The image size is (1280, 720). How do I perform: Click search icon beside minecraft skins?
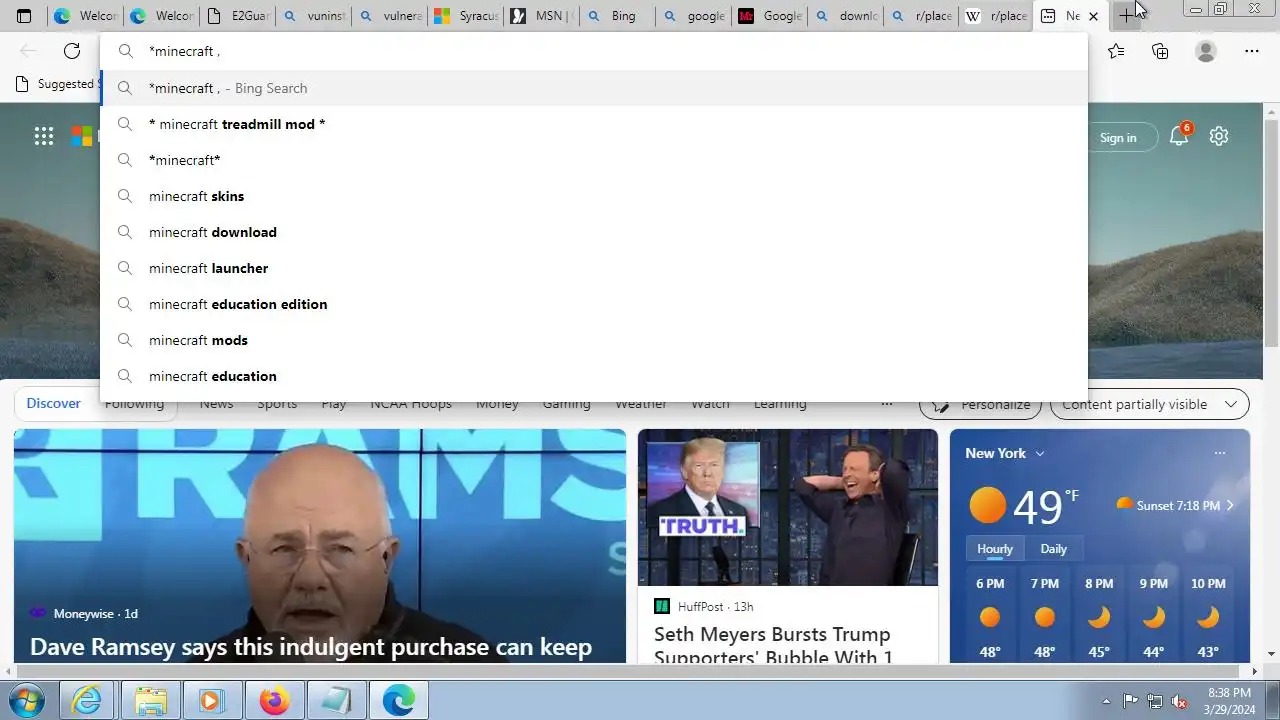coord(125,196)
